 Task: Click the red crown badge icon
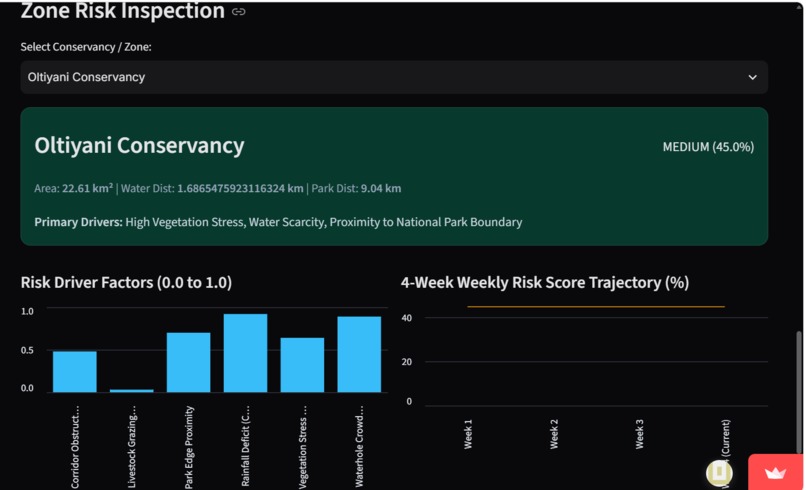pos(776,472)
